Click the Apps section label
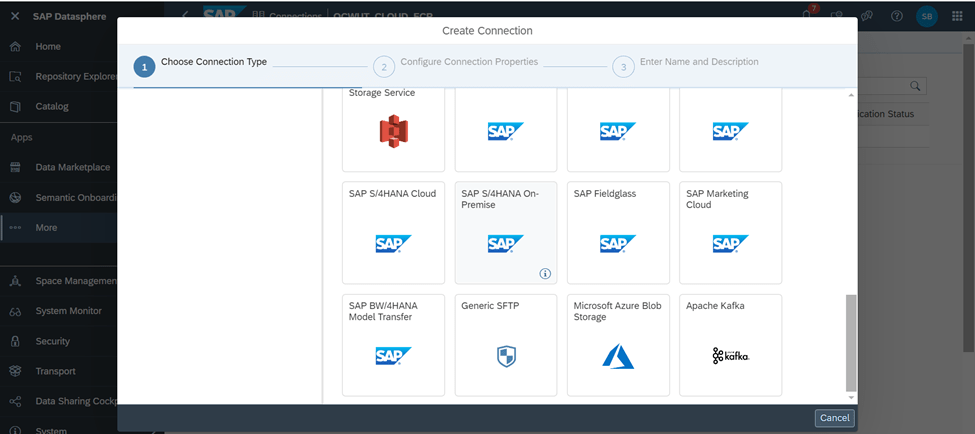Image resolution: width=975 pixels, height=434 pixels. pos(21,137)
